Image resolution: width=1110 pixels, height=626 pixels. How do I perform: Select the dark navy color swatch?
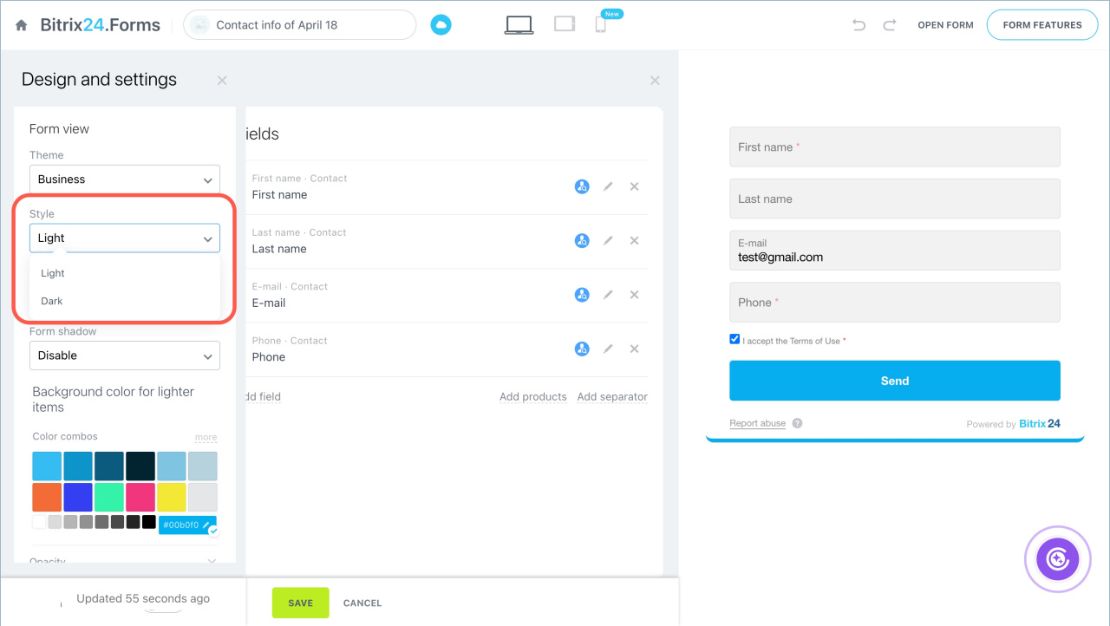140,466
